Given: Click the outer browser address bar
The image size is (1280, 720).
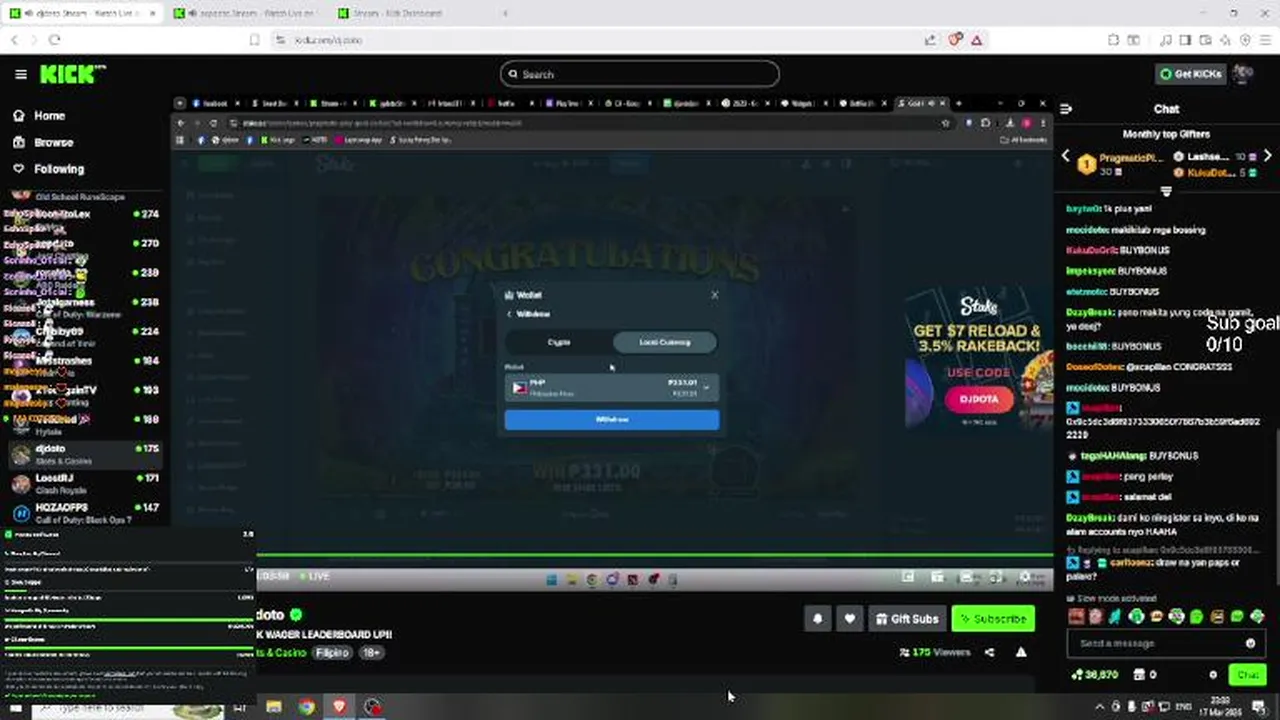Looking at the screenshot, I should pyautogui.click(x=600, y=40).
